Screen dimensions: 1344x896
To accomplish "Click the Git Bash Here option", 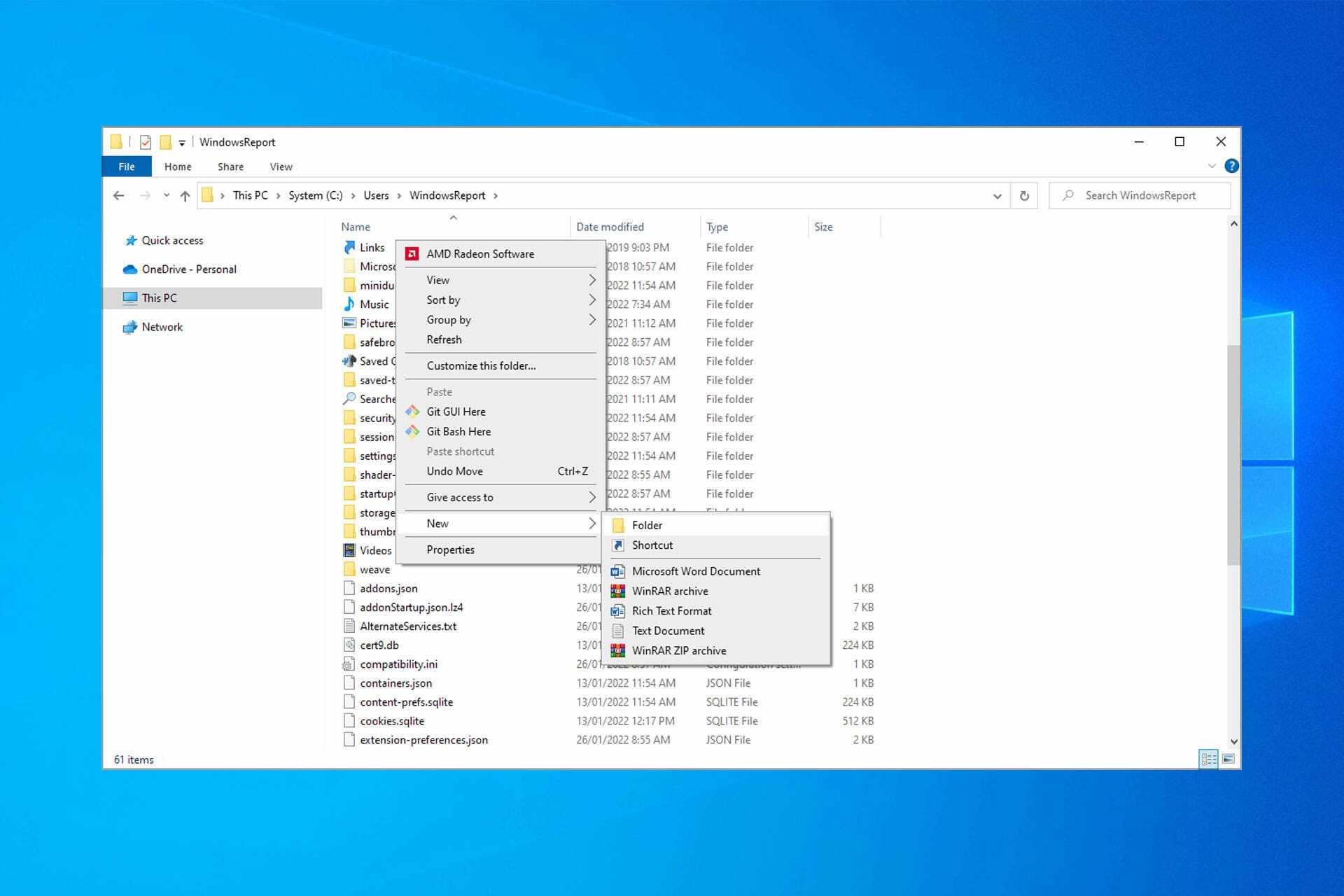I will (x=458, y=431).
